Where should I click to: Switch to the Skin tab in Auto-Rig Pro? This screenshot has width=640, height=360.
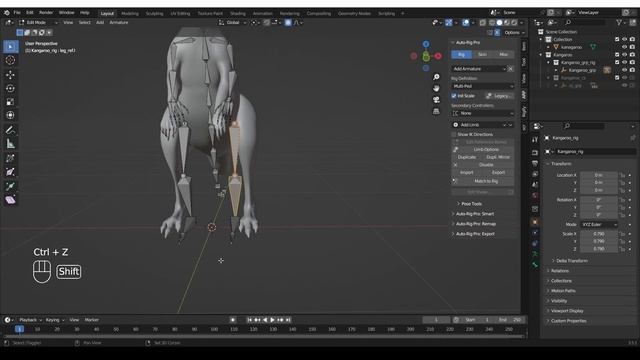click(x=482, y=54)
